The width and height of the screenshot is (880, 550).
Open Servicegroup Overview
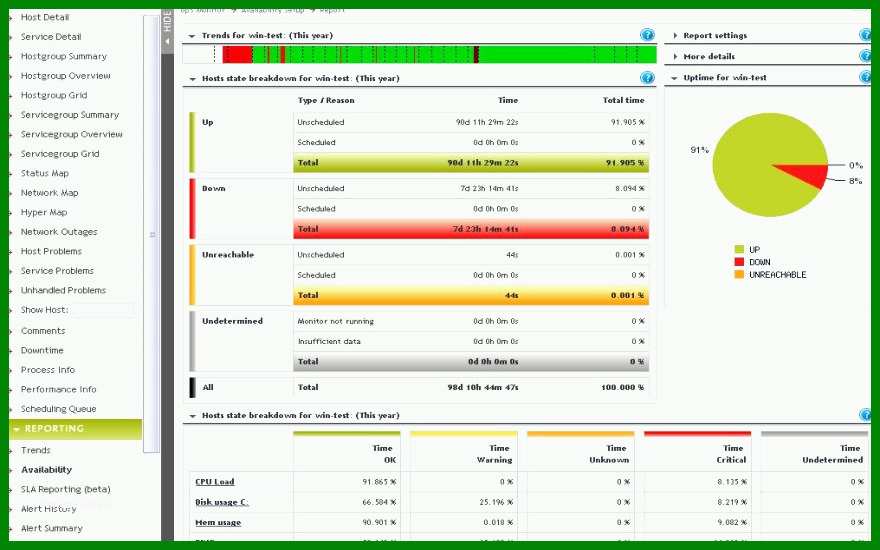71,134
